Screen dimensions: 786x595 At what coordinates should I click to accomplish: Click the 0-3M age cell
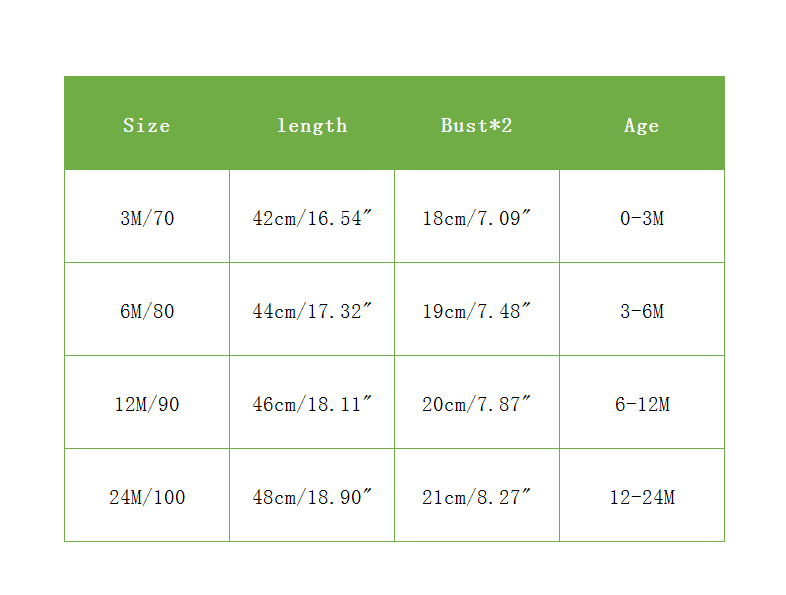click(x=642, y=218)
